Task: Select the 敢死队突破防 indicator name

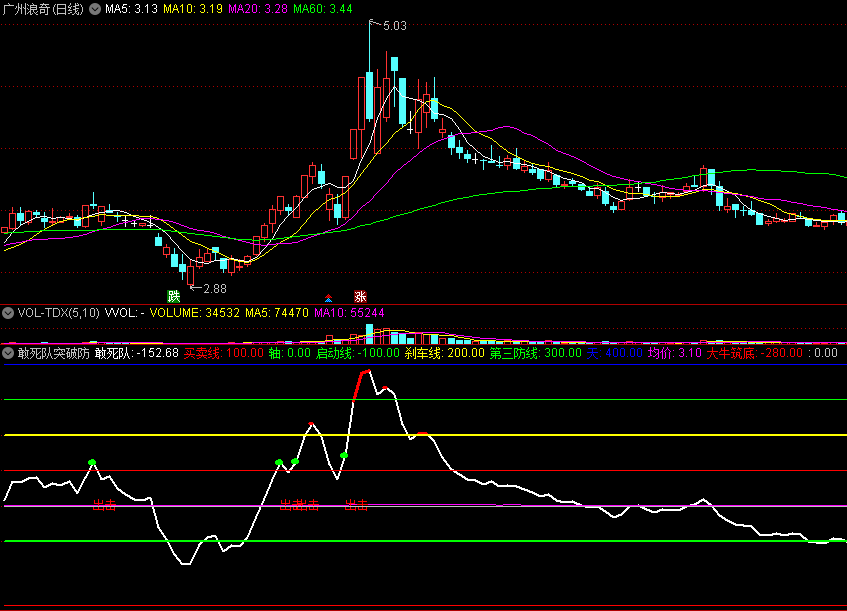Action: [x=53, y=353]
